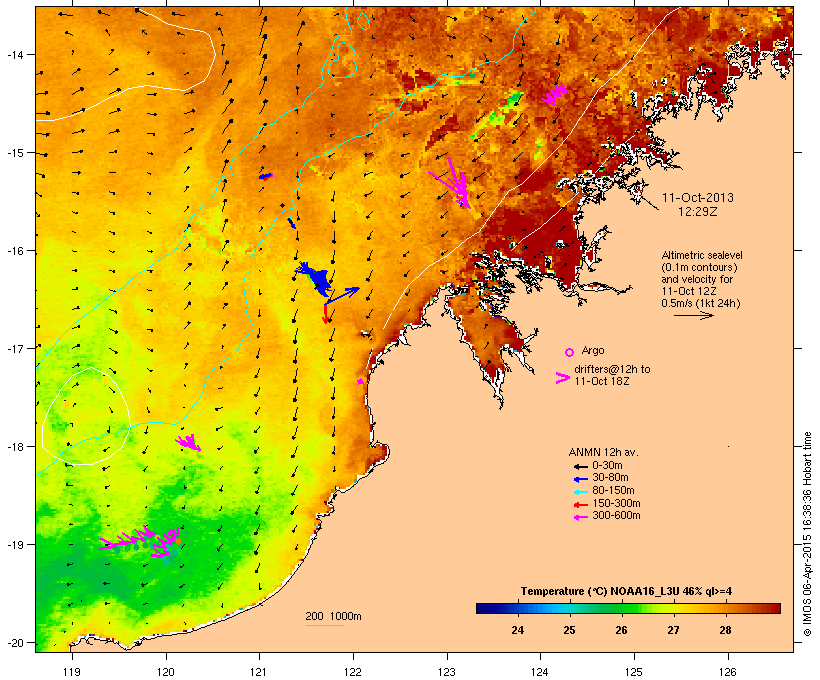
Task: Click the longitude axis label '119'
Action: (72, 672)
